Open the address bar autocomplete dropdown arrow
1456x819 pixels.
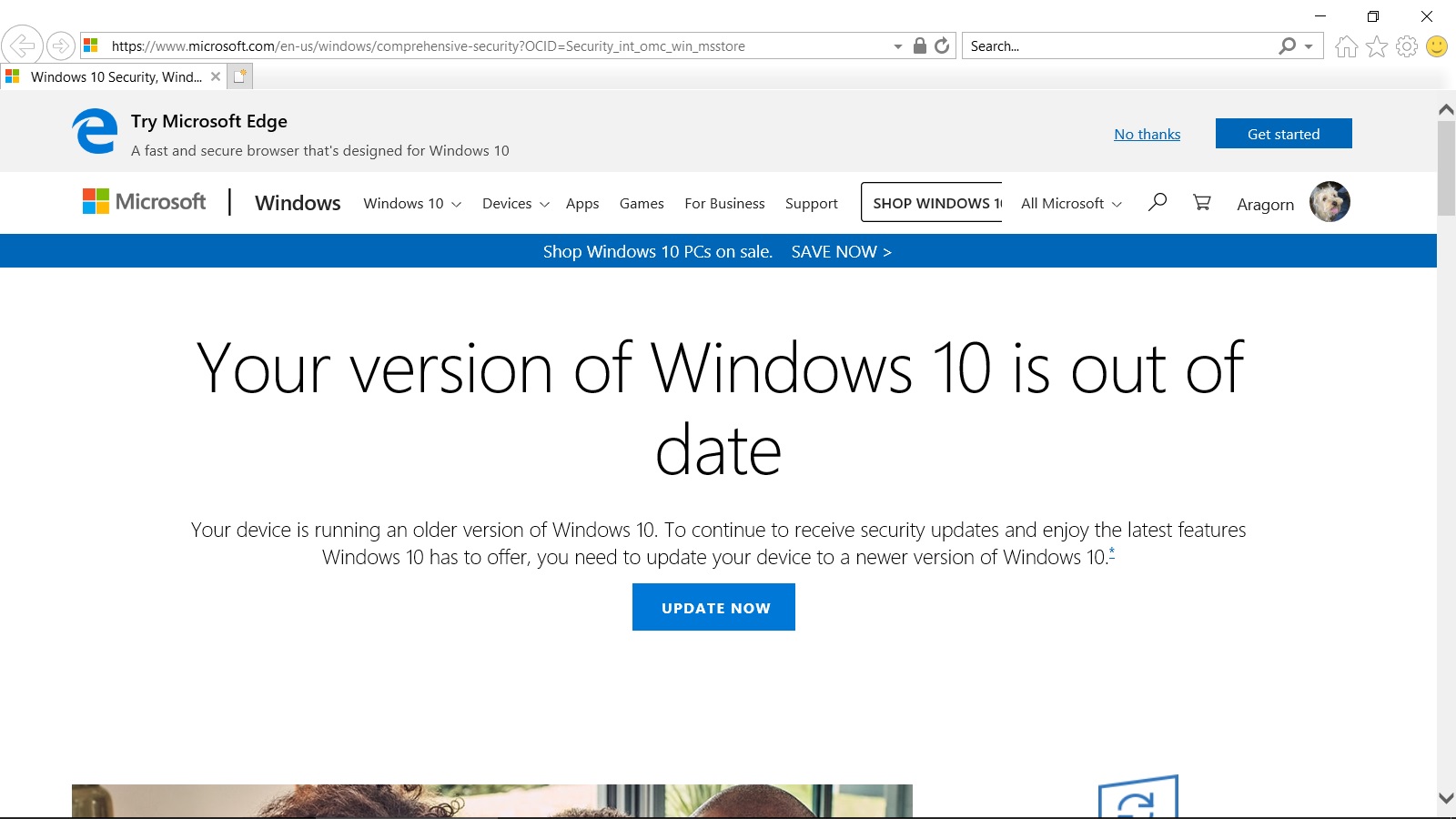tap(897, 46)
